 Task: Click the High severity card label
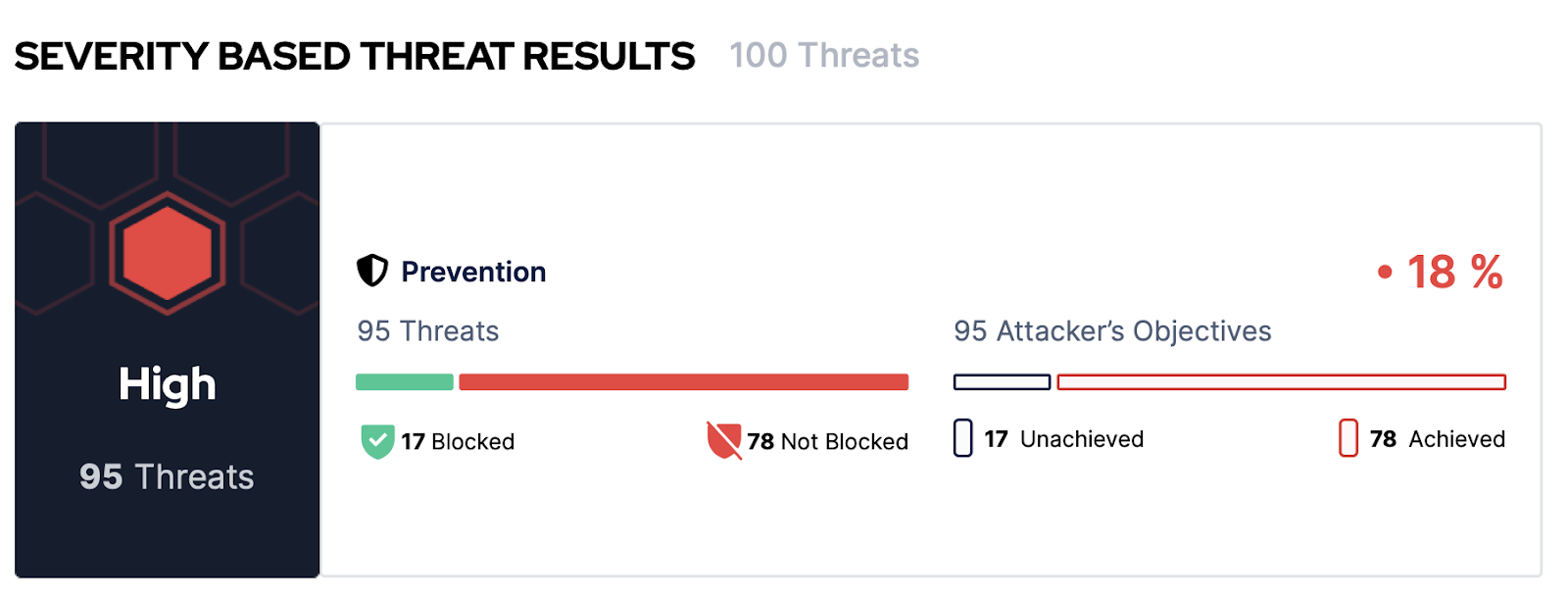(x=168, y=385)
